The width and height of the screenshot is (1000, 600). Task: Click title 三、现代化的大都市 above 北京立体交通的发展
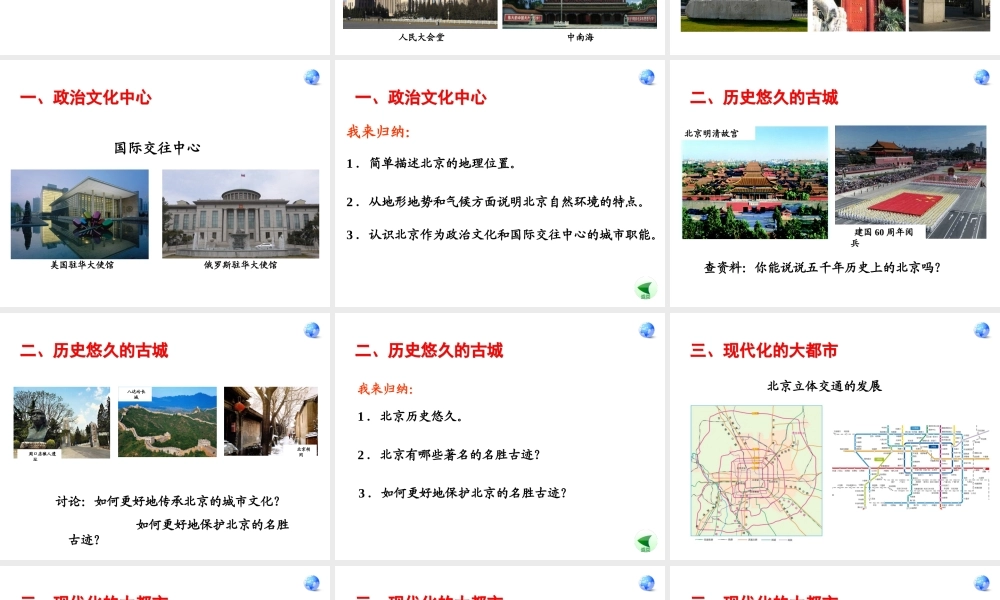pyautogui.click(x=763, y=351)
